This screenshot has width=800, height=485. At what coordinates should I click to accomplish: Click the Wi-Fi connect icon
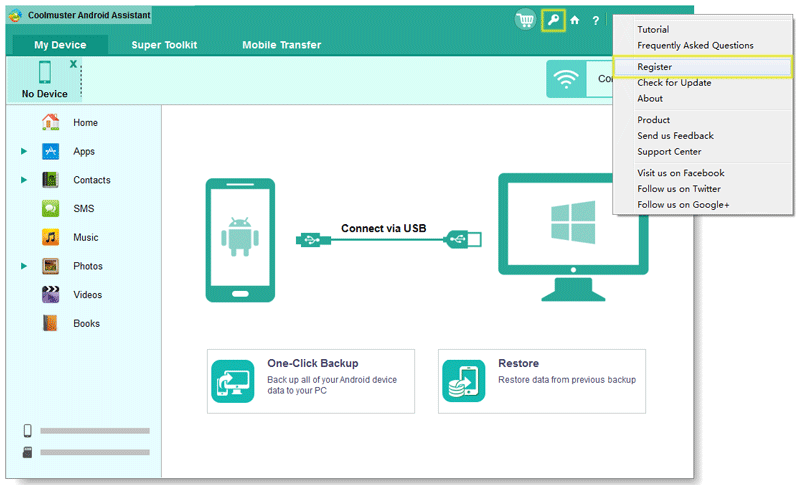click(x=566, y=79)
